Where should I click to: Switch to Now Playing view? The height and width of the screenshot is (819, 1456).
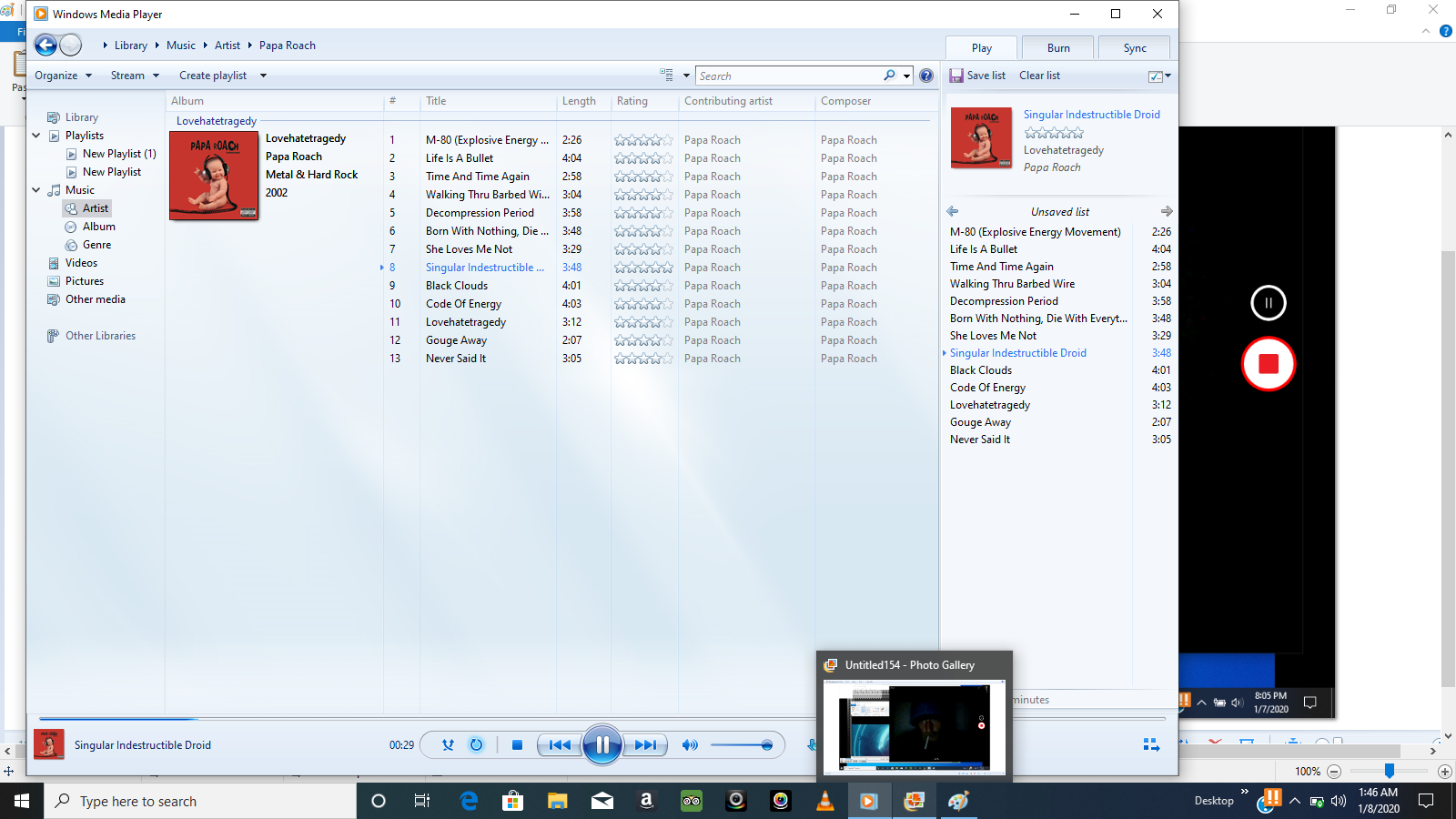pos(1151,744)
